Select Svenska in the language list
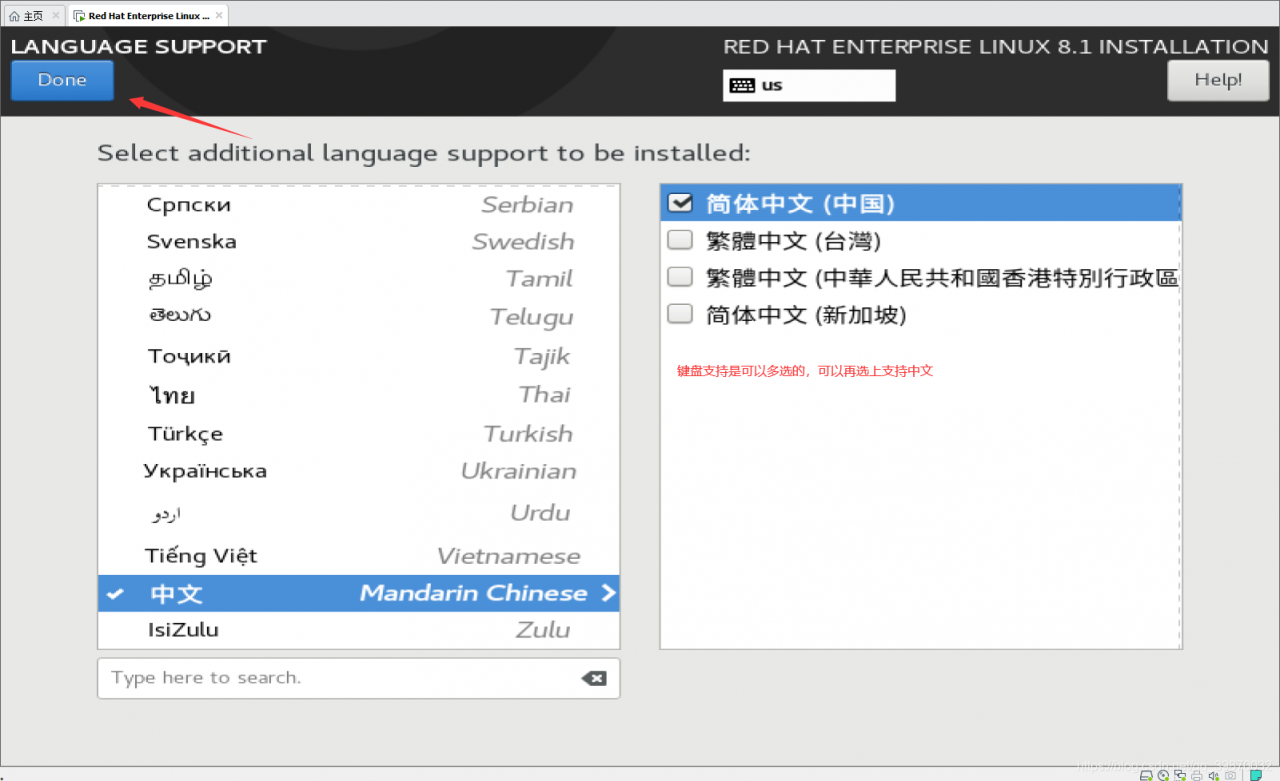Viewport: 1280px width, 781px height. tap(359, 242)
